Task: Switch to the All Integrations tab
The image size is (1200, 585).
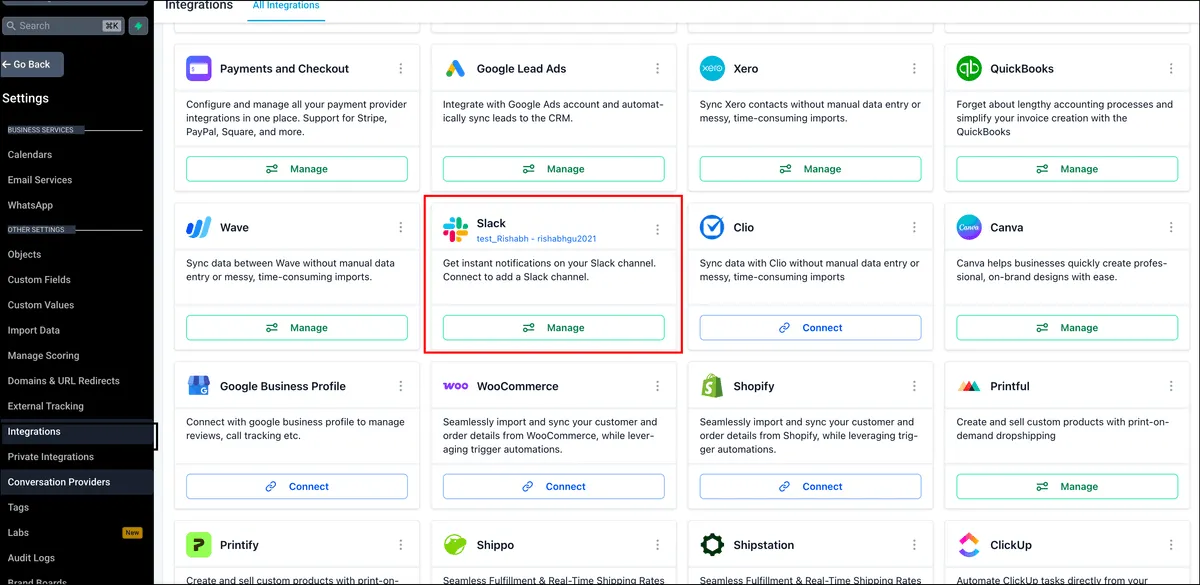Action: click(286, 6)
